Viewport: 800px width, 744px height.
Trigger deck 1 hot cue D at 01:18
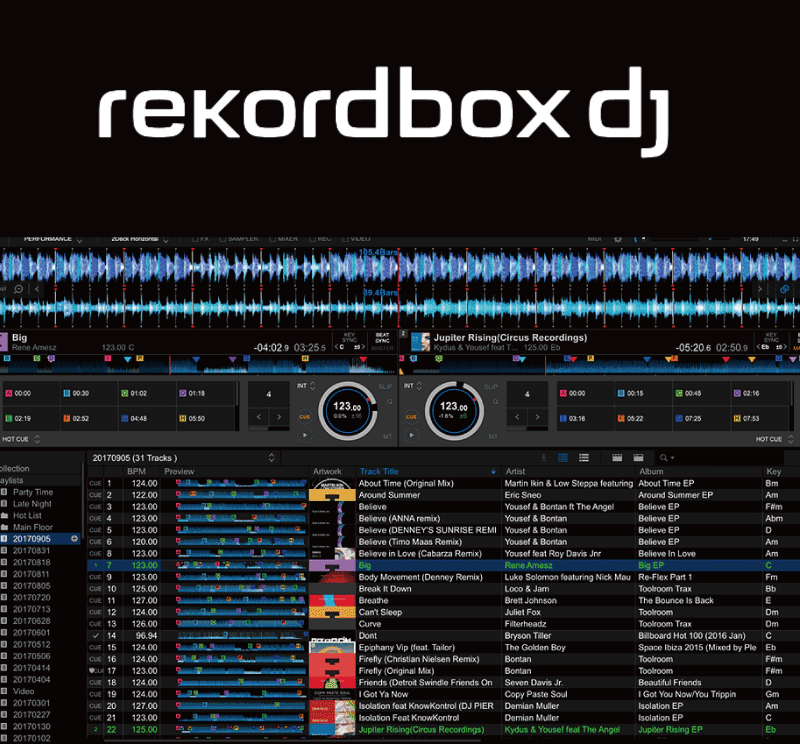205,393
